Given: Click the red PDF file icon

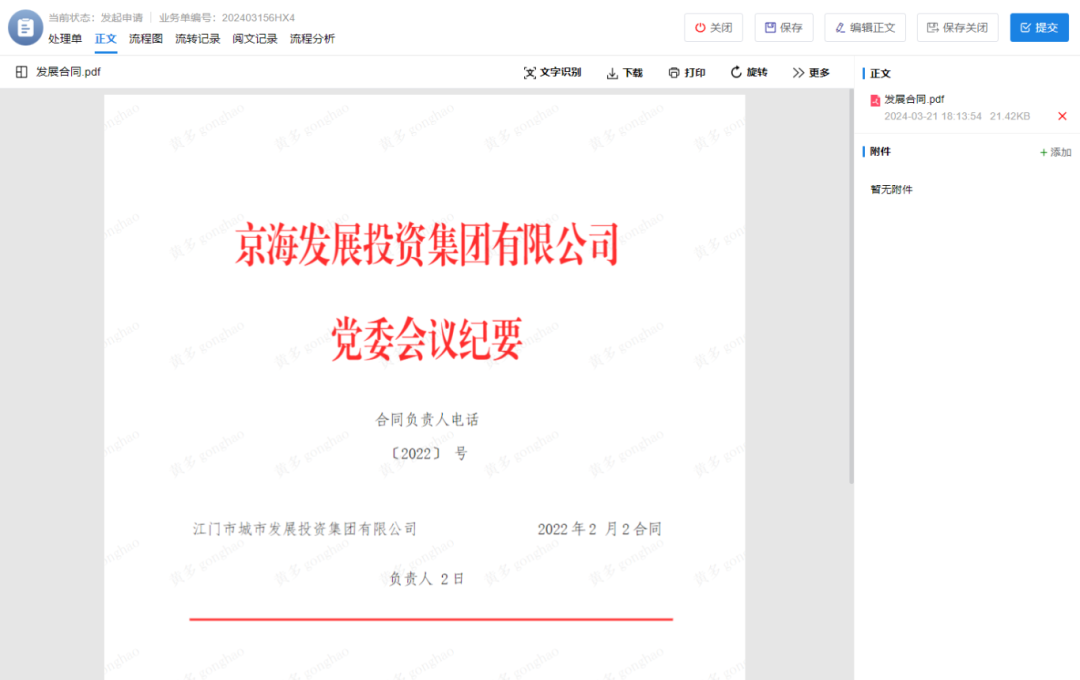Looking at the screenshot, I should pyautogui.click(x=875, y=101).
